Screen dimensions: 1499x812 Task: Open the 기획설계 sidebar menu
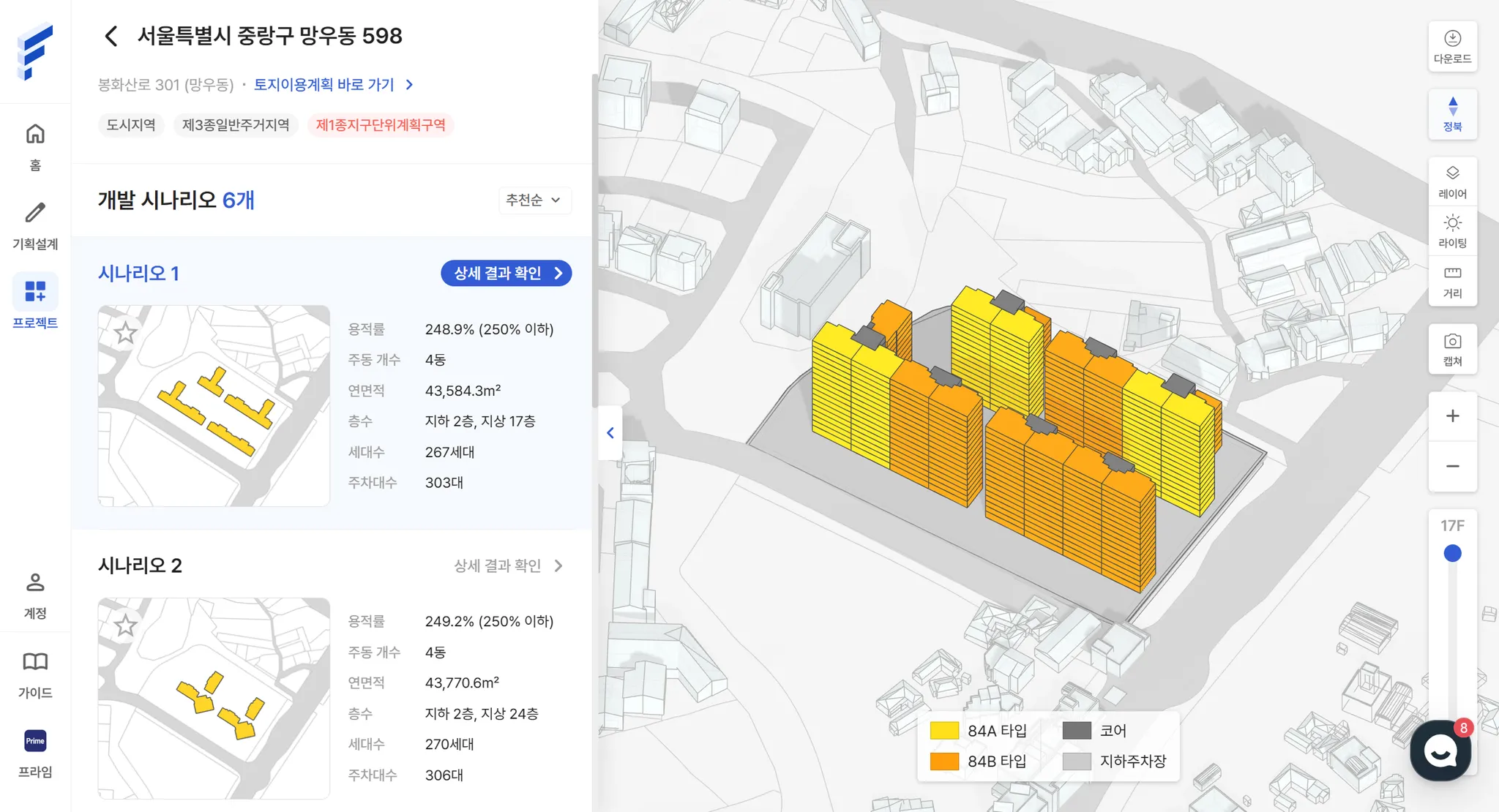point(35,225)
